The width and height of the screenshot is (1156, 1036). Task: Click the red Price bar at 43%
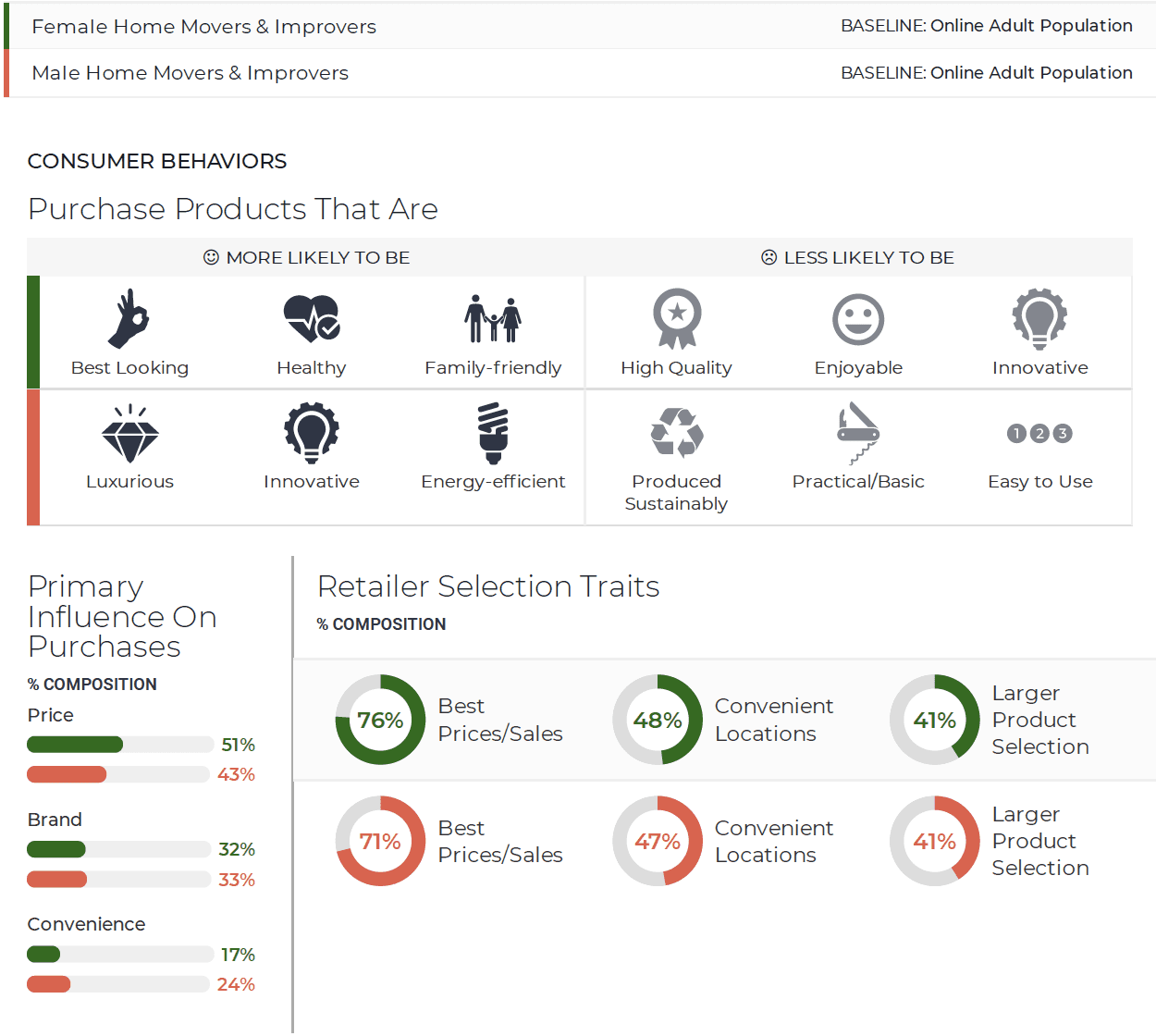click(67, 774)
